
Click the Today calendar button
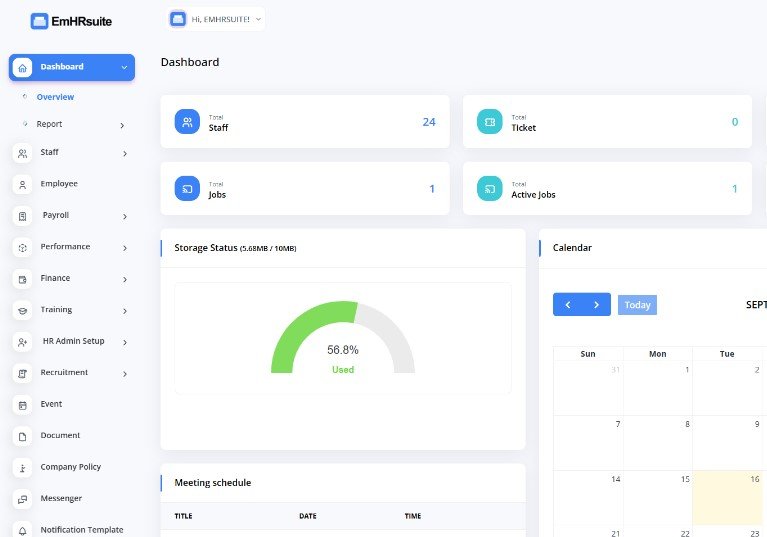tap(637, 305)
